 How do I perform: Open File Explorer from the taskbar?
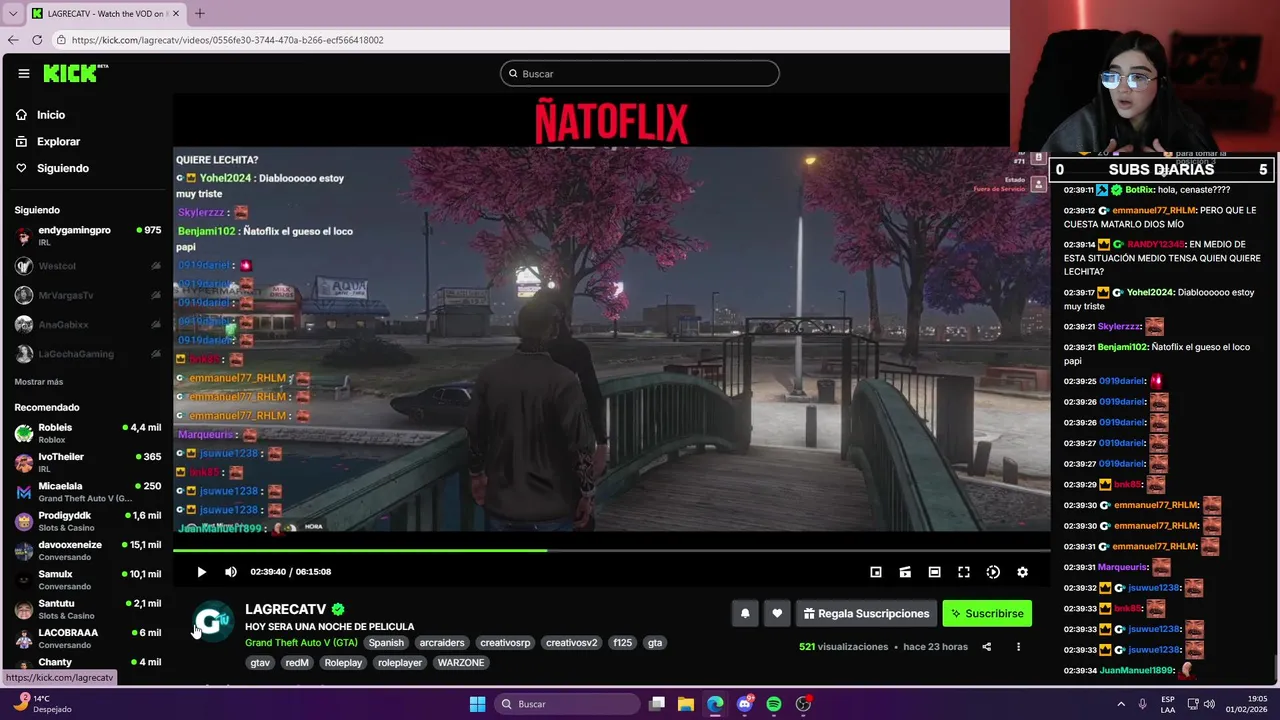click(686, 704)
